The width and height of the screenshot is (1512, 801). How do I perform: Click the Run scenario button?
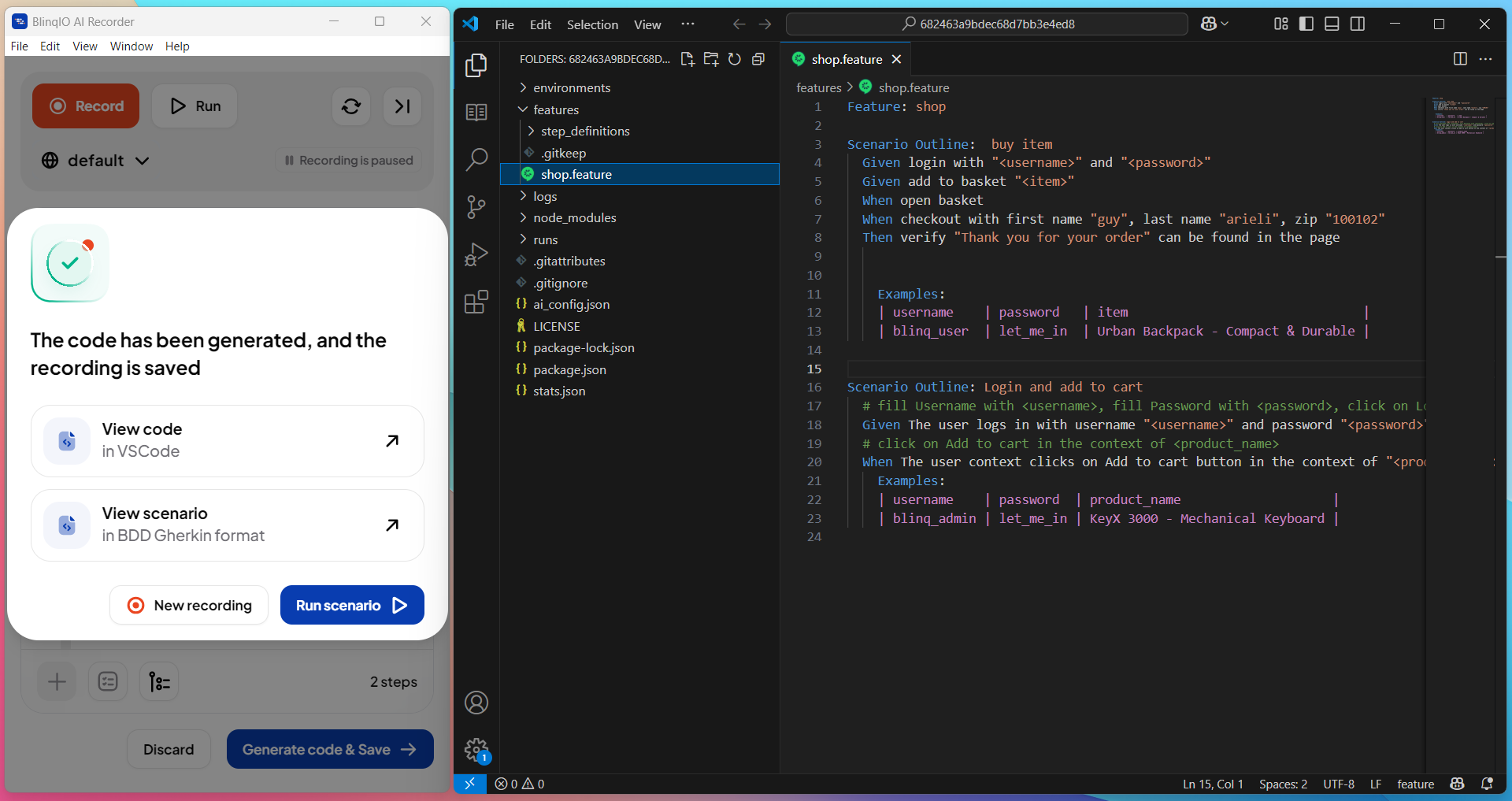pyautogui.click(x=352, y=605)
